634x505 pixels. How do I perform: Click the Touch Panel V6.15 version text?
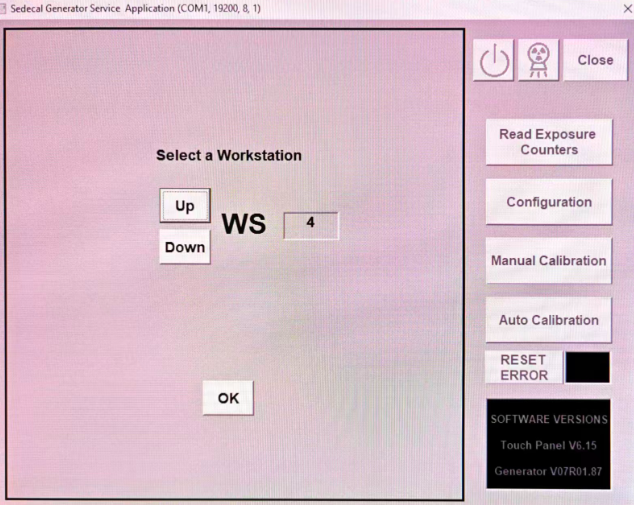(x=548, y=445)
